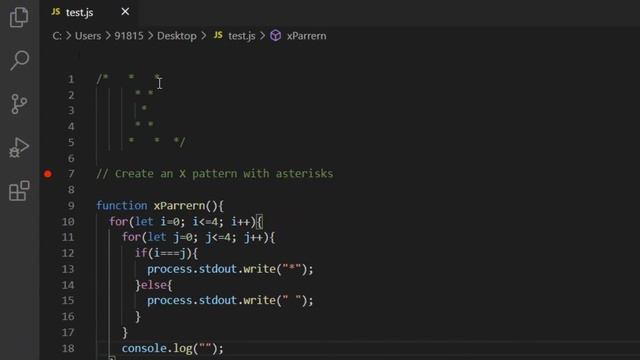
Task: Select the test.js editor tab
Action: [88, 13]
